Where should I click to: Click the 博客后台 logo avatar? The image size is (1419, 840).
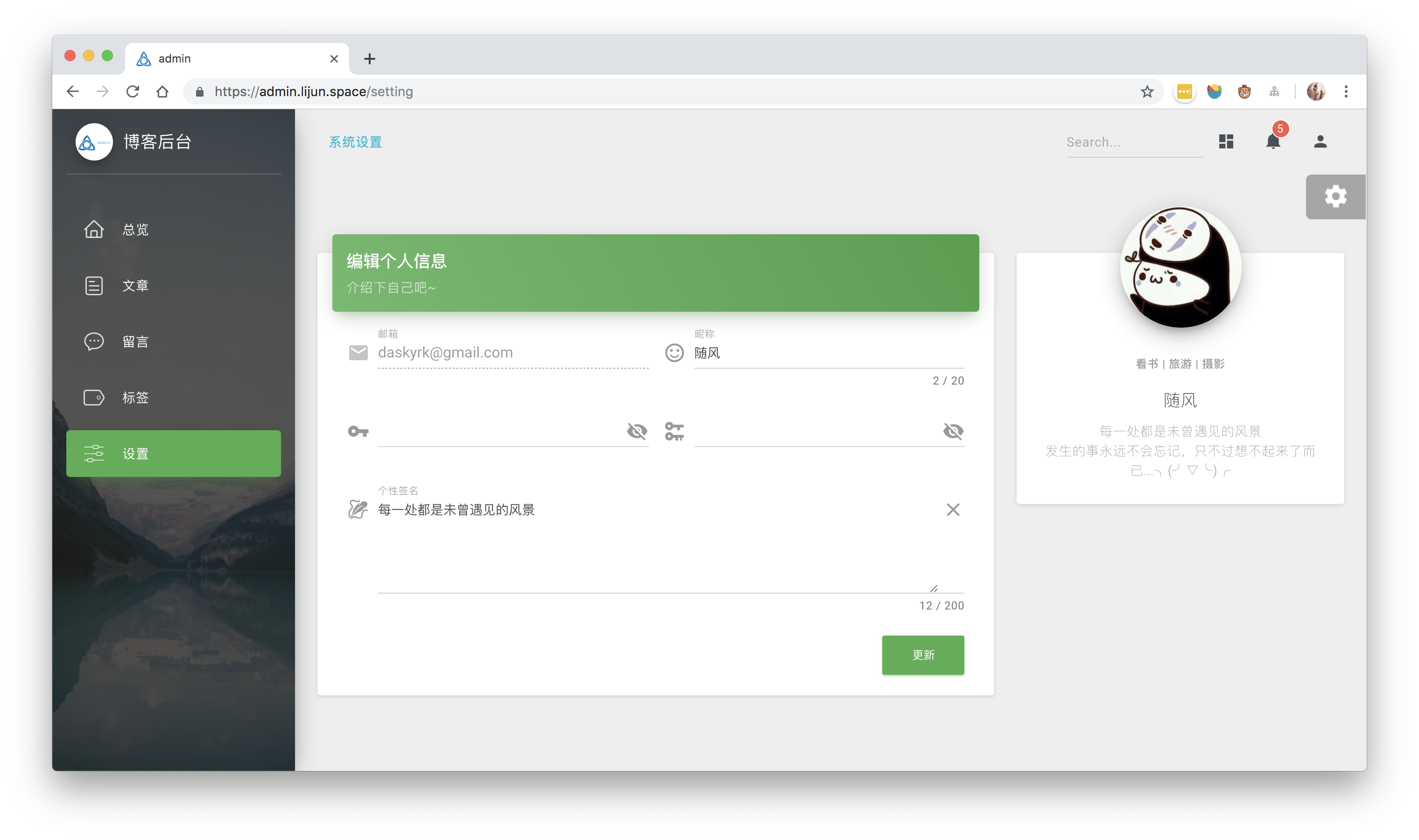[x=94, y=141]
